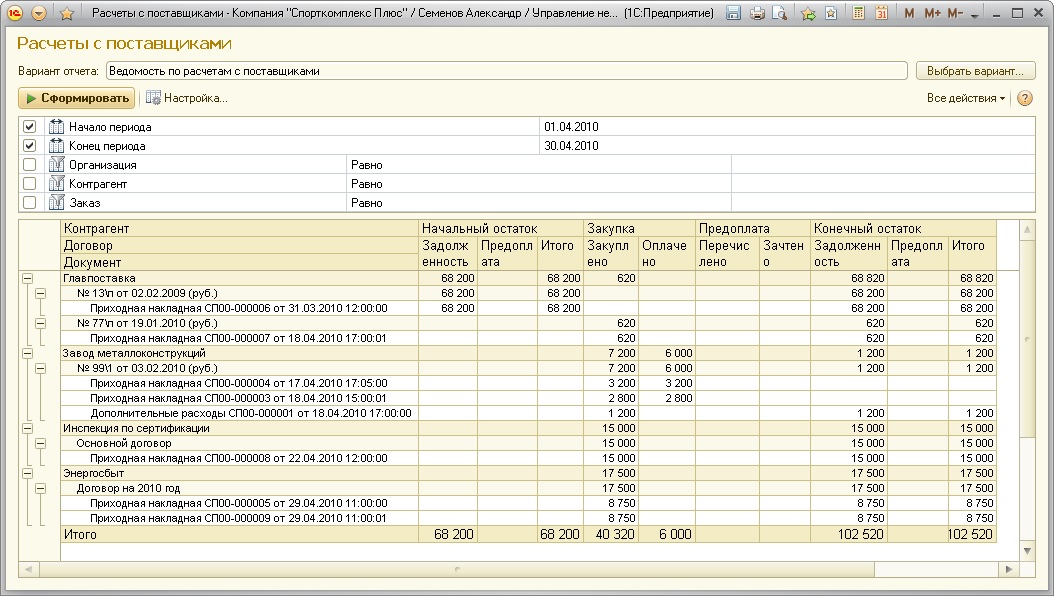Click the horizontal scrollbar at the bottom

click(500, 569)
